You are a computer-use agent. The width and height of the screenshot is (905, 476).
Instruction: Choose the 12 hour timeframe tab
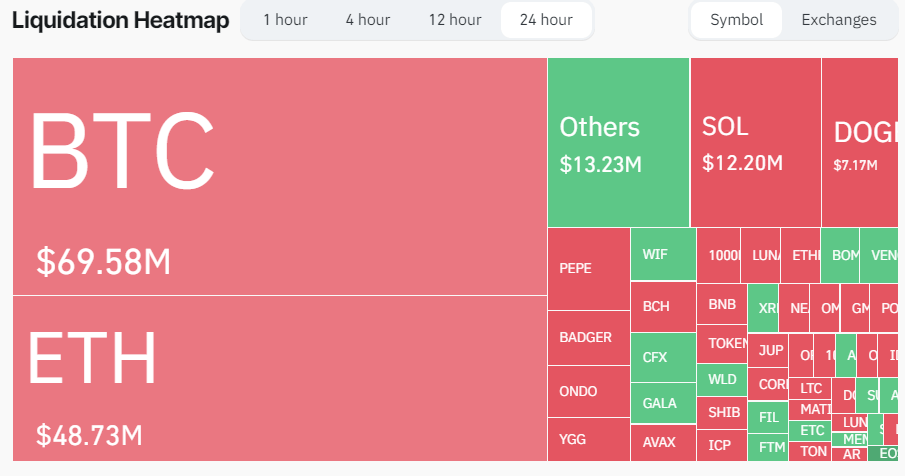(455, 20)
